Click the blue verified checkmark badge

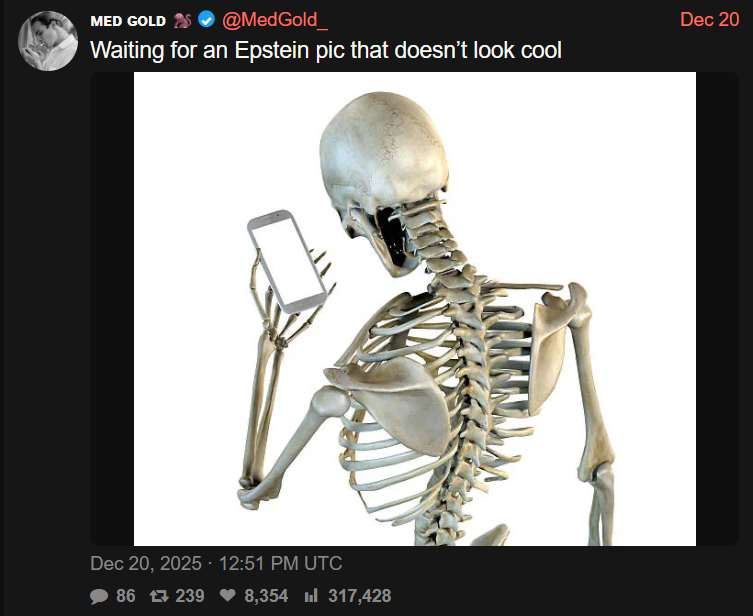(x=206, y=20)
